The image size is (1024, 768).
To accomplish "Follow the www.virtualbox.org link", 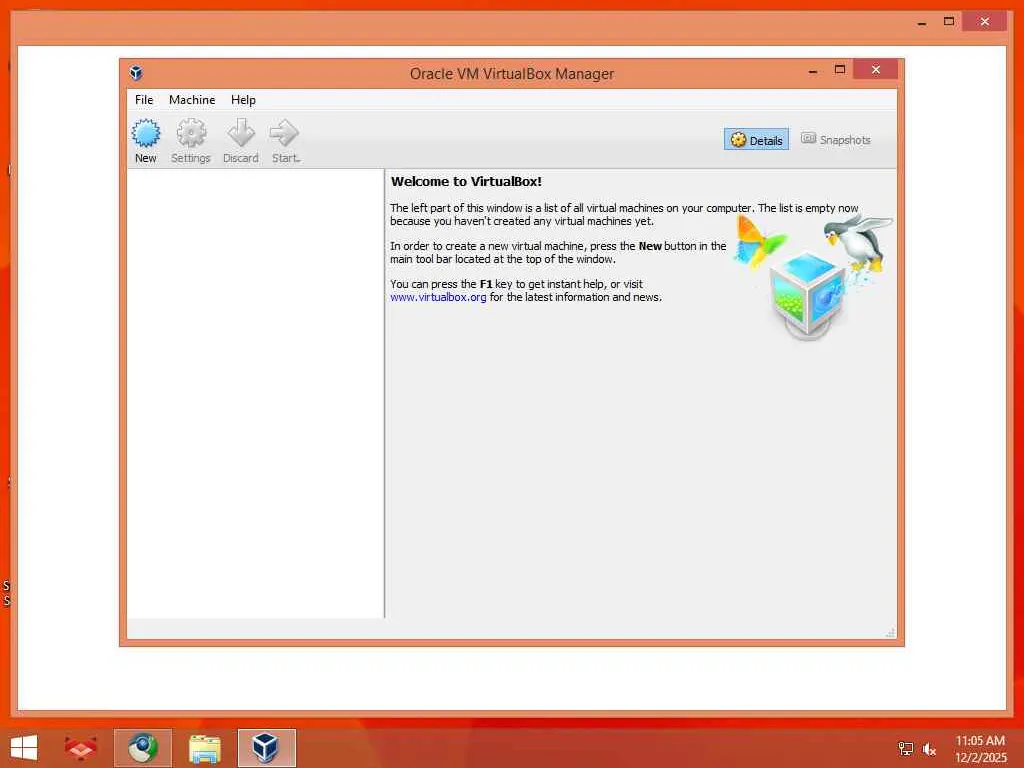I will 438,297.
